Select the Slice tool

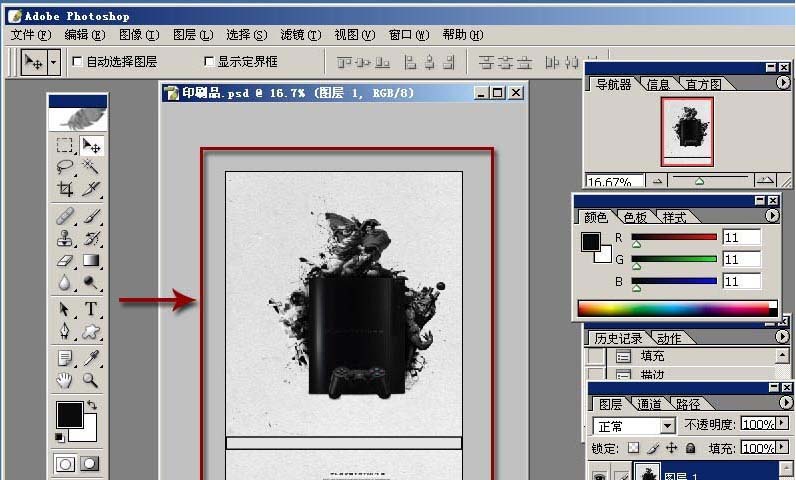coord(91,189)
